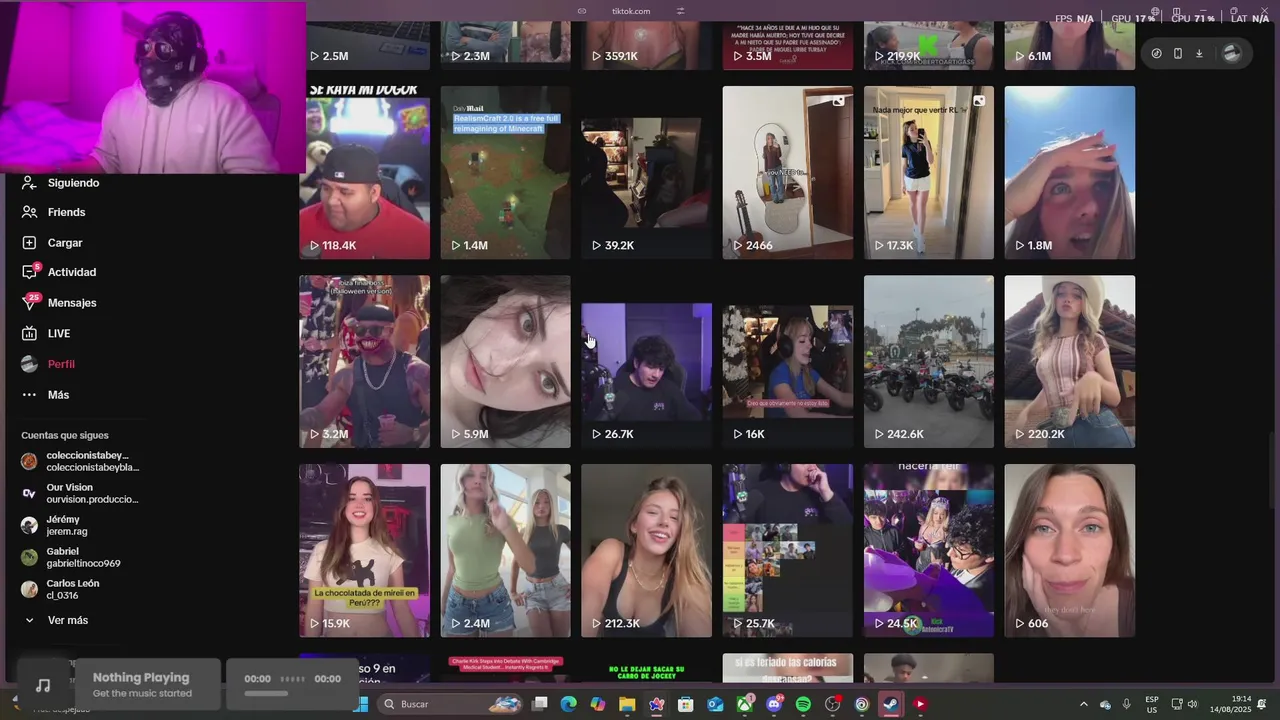Switch ESP US keyboard language

tap(1152, 704)
